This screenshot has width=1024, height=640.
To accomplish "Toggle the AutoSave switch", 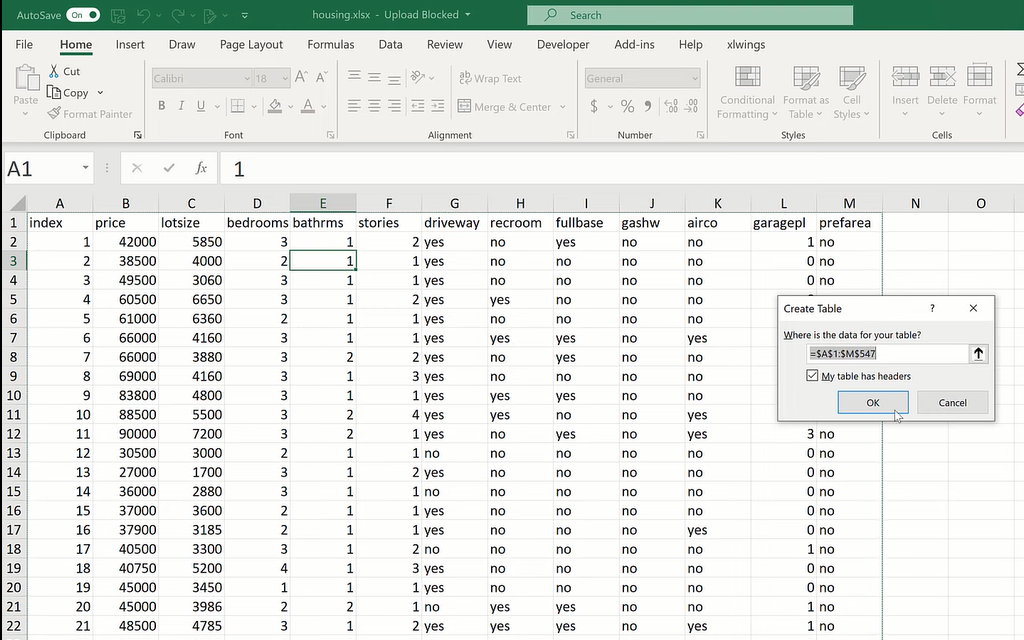I will 84,15.
